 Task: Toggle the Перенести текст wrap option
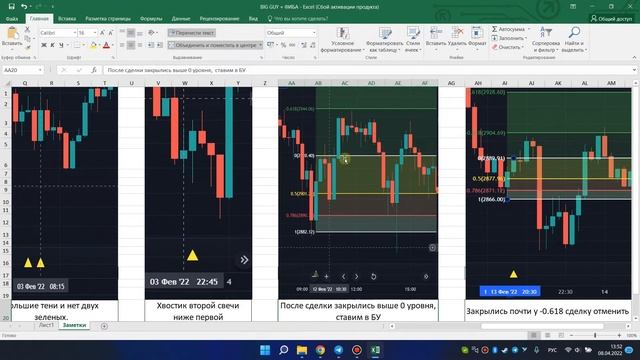(x=192, y=33)
